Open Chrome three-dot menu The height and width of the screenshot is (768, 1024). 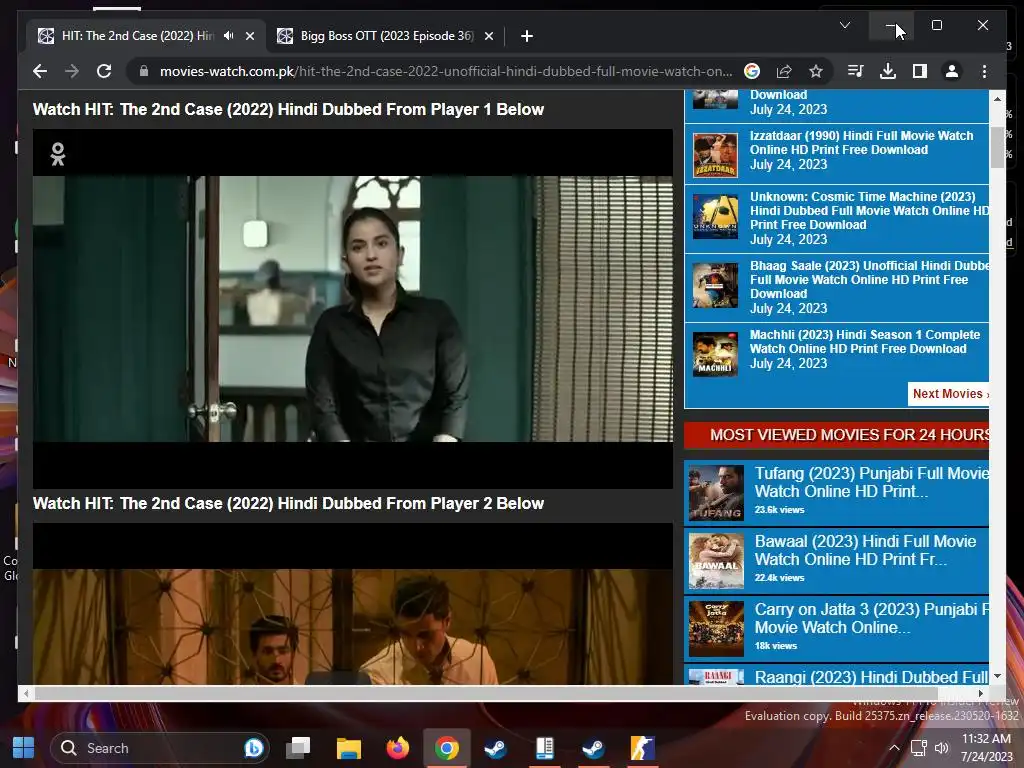tap(984, 71)
